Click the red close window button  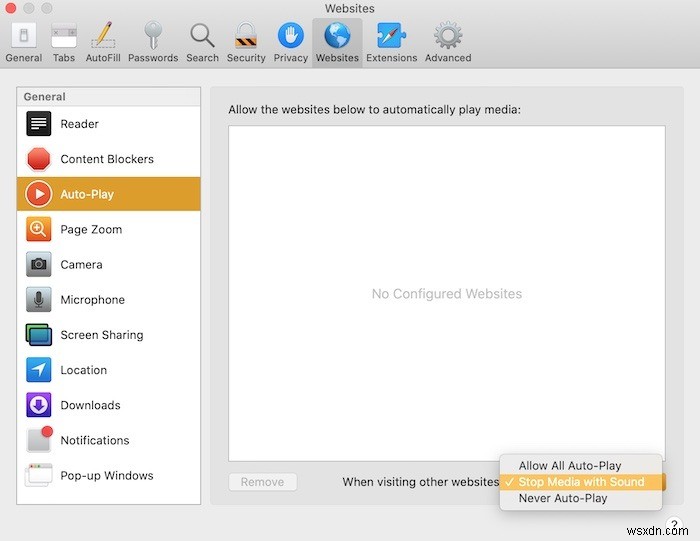click(x=10, y=8)
